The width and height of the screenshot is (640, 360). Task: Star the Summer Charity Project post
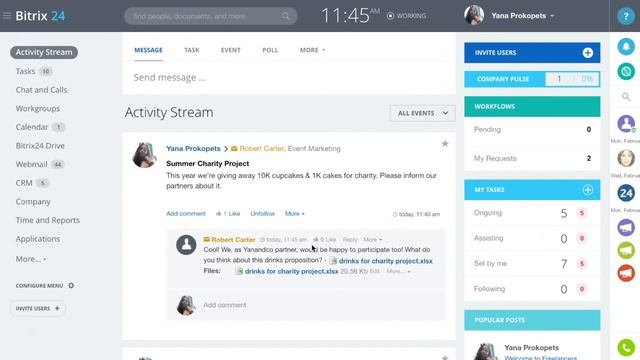click(445, 144)
